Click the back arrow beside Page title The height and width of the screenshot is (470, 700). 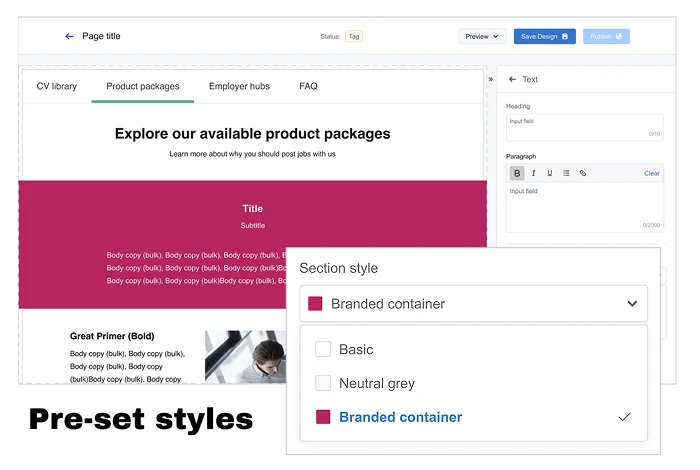(69, 36)
